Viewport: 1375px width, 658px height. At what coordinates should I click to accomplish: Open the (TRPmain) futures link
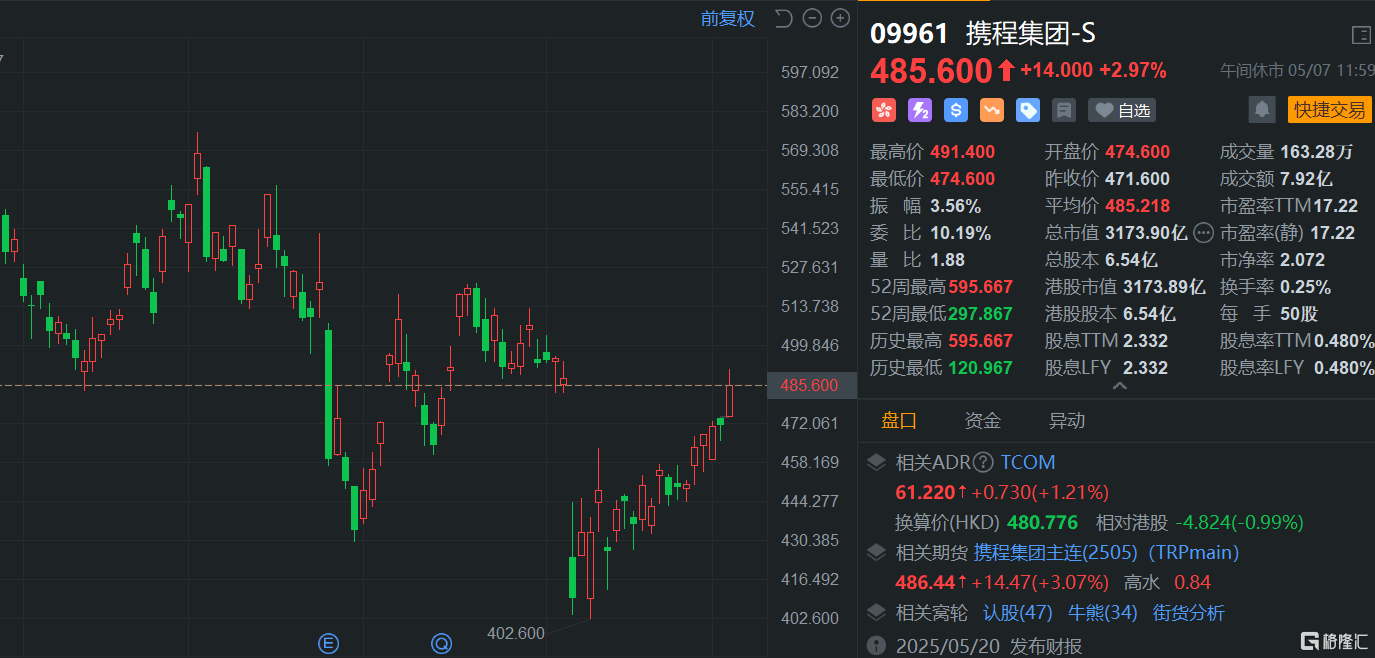(1193, 552)
